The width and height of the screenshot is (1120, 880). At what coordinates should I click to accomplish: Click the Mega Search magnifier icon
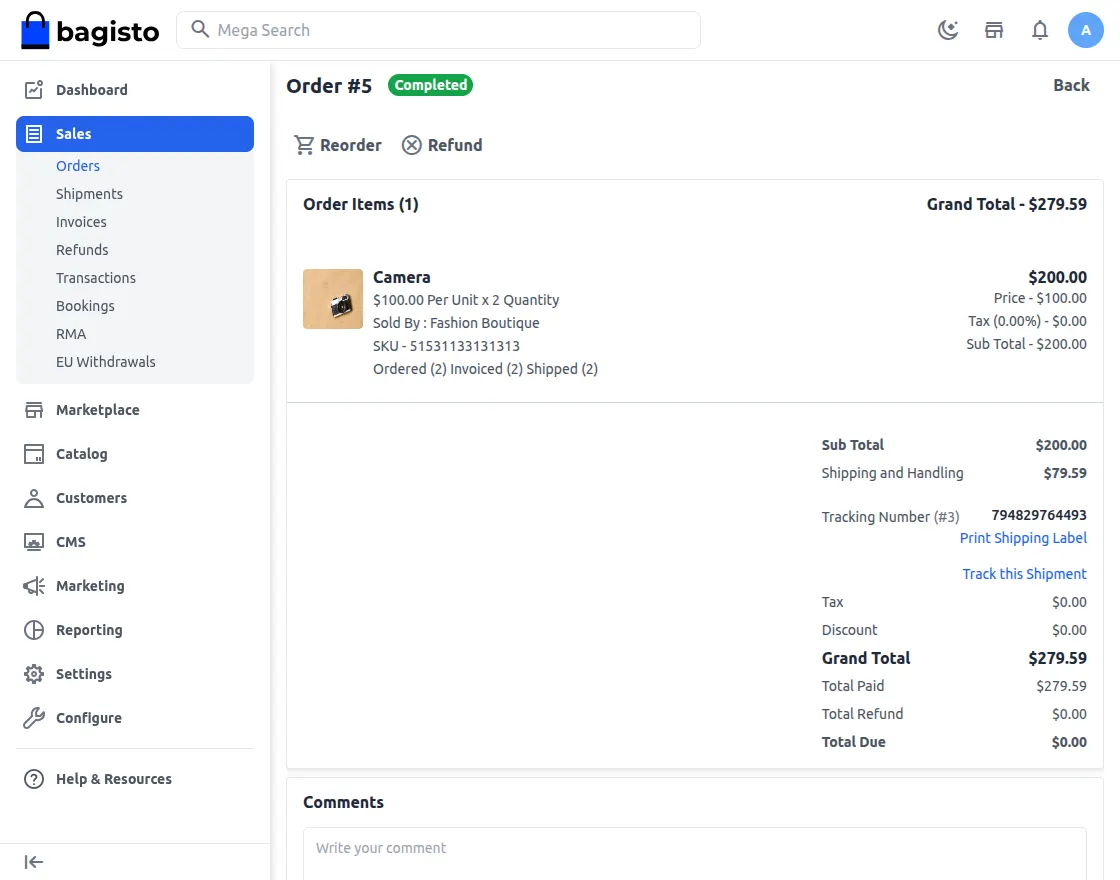tap(200, 29)
